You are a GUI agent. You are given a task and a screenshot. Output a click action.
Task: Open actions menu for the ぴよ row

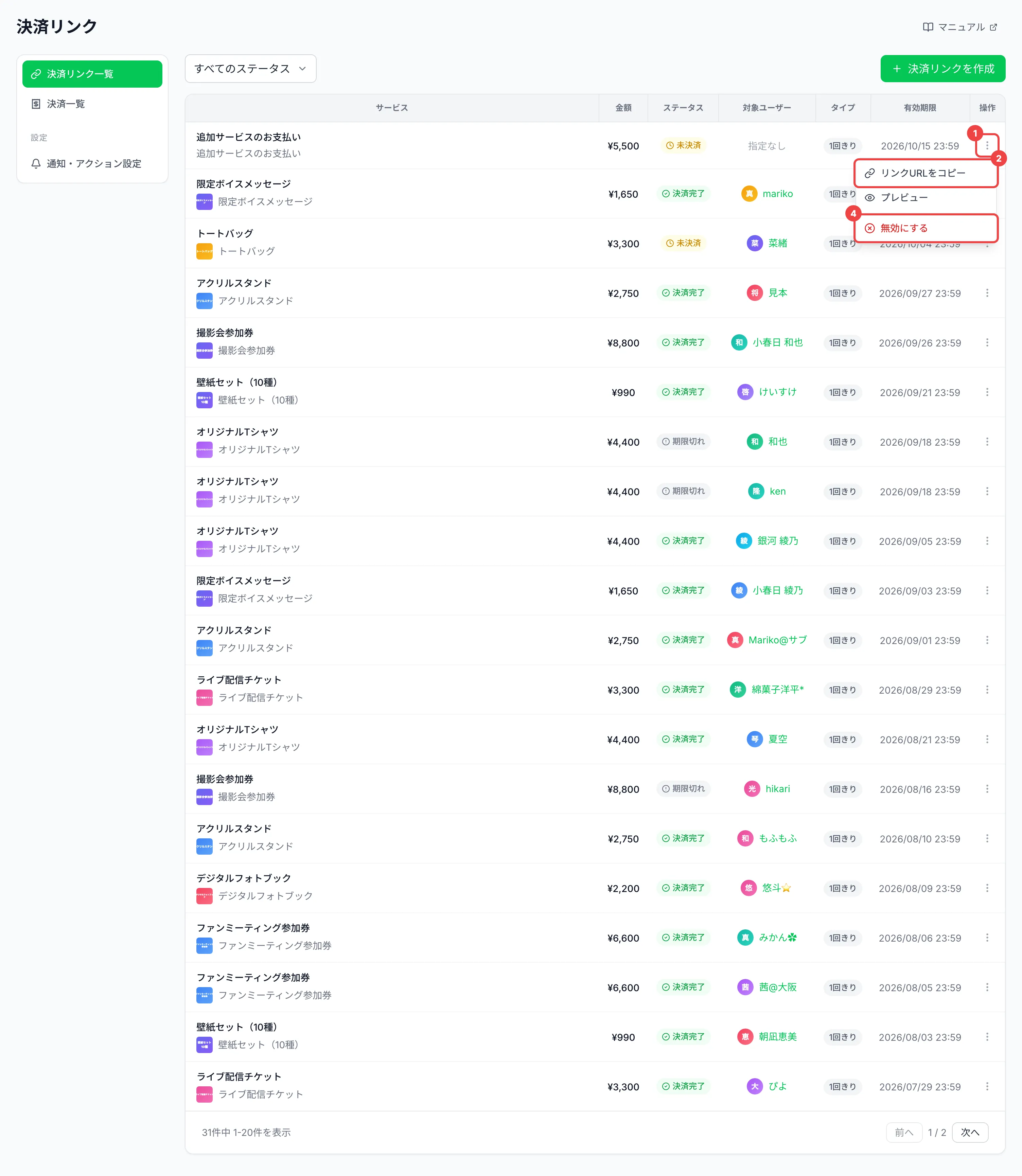(x=987, y=1087)
